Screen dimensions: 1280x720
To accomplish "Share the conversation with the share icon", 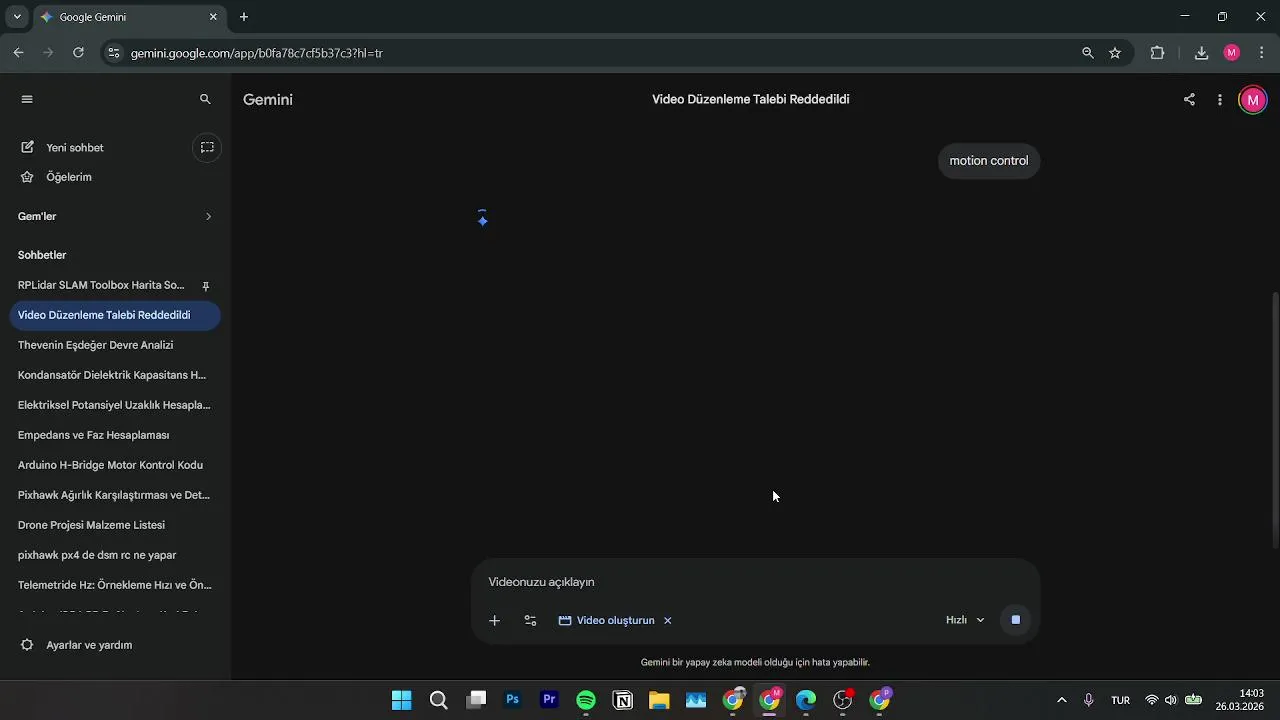I will coord(1189,99).
